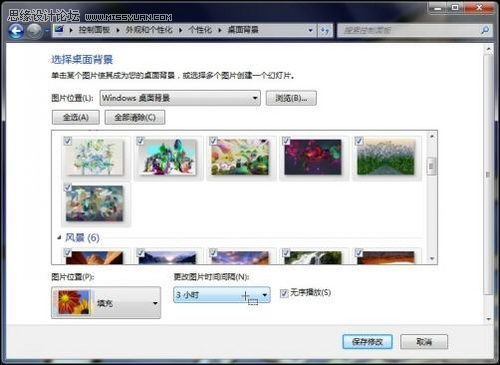Click the Back navigation arrow
500x365 pixels.
click(16, 31)
